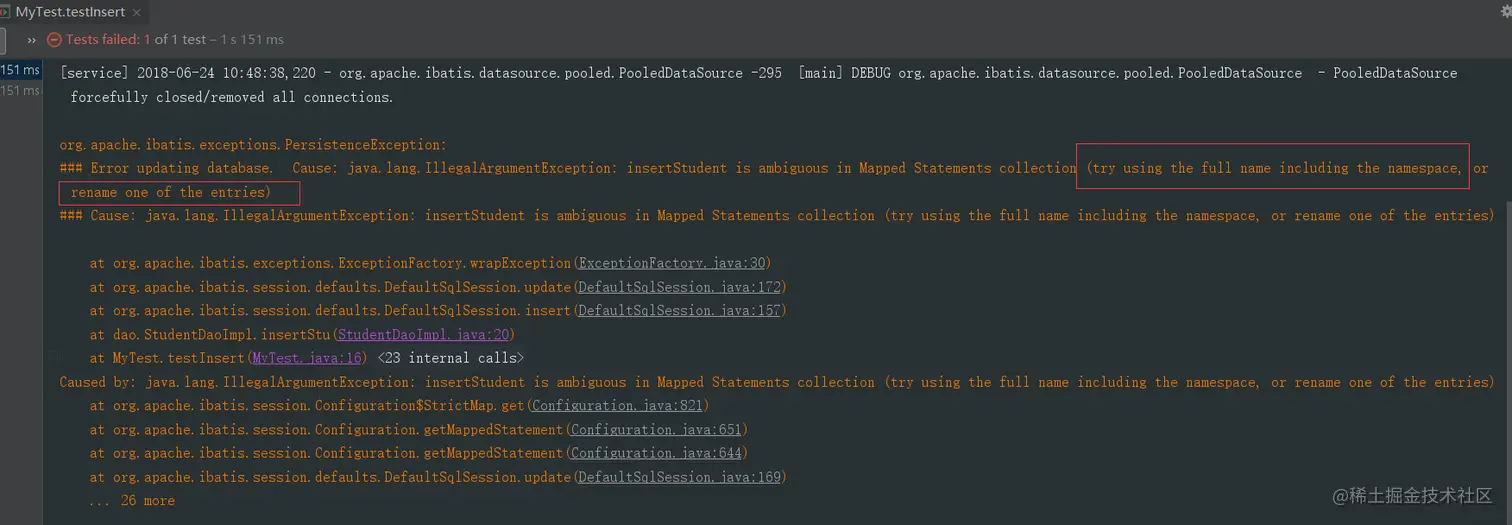The image size is (1512, 525).
Task: Open Configuration.java:644 link
Action: pyautogui.click(x=656, y=453)
